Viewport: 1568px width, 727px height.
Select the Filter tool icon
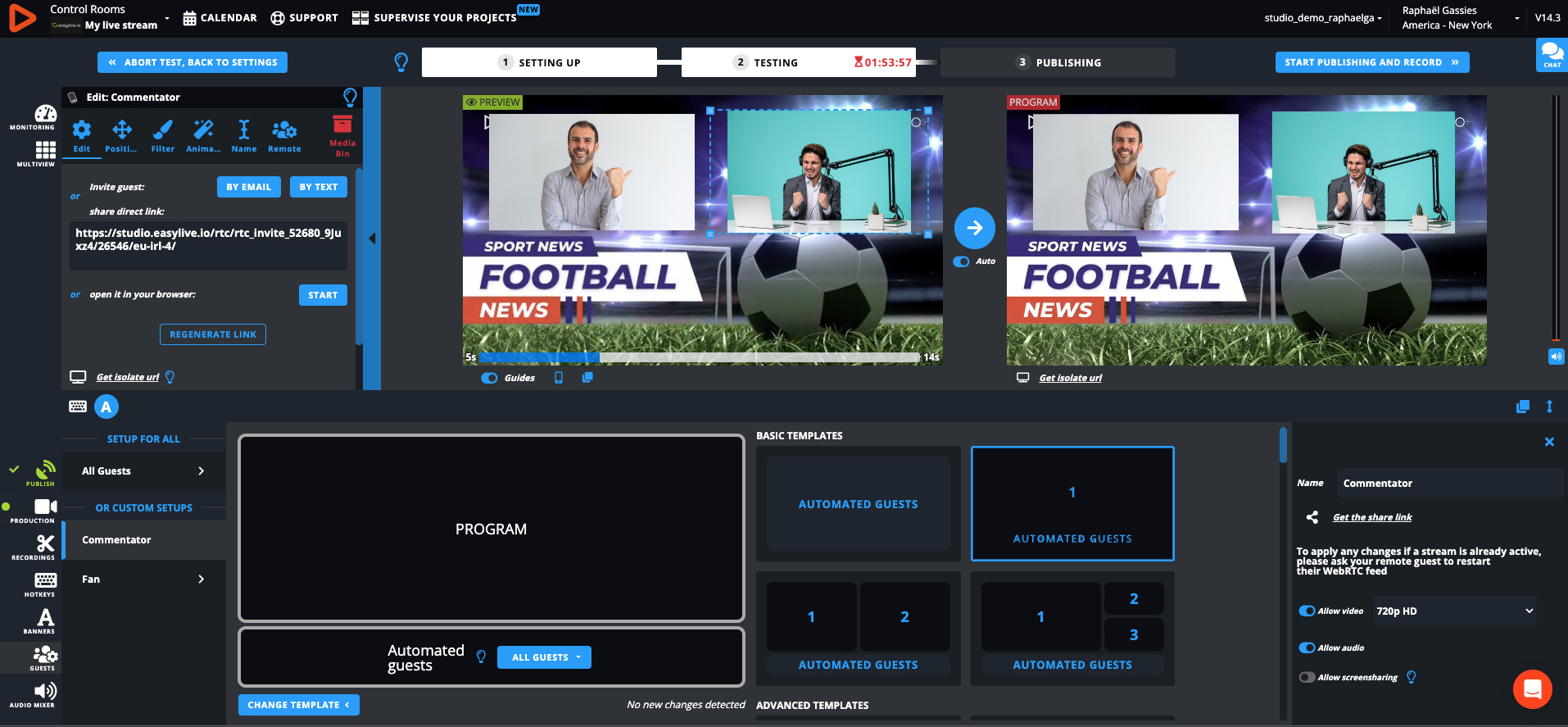[162, 135]
